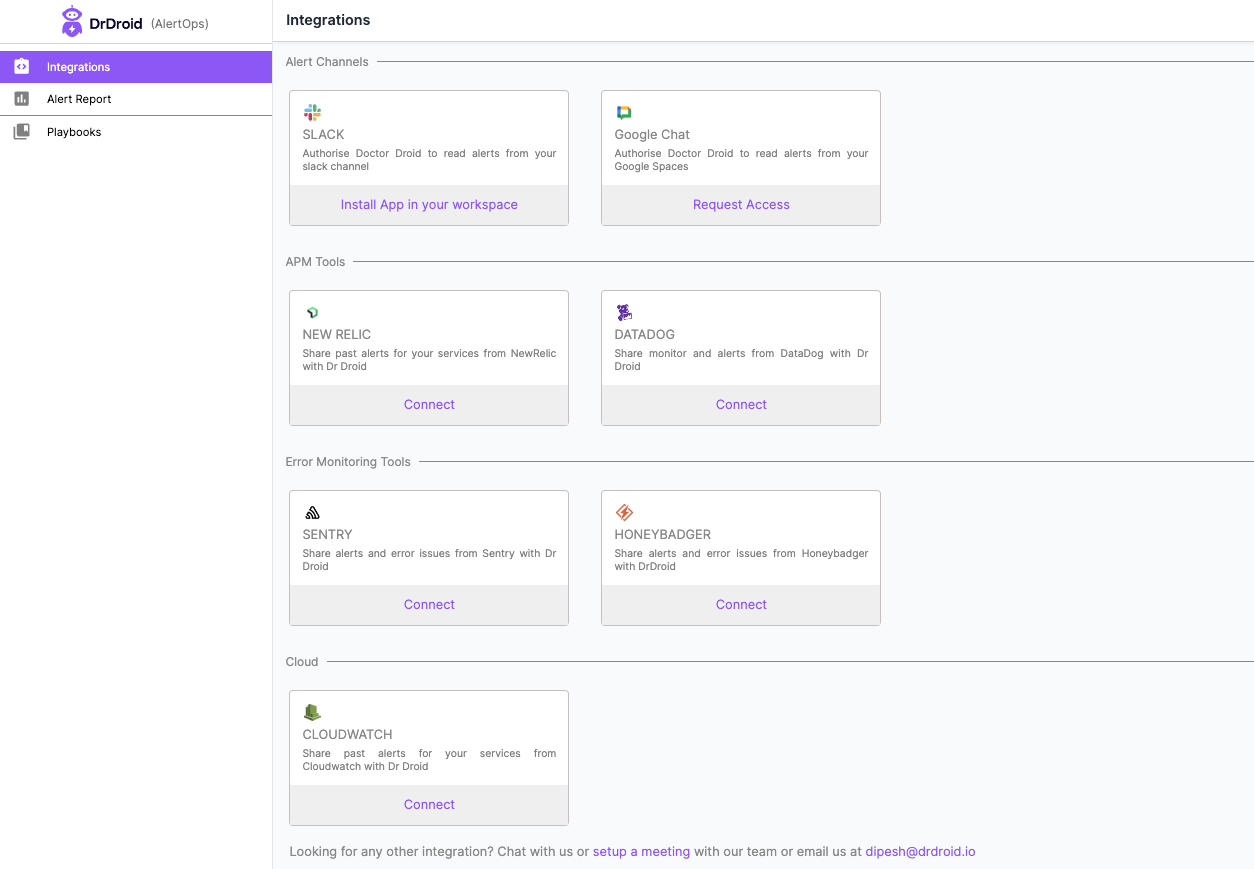
Task: Click the HONEYBADGER card title
Action: [x=663, y=535]
